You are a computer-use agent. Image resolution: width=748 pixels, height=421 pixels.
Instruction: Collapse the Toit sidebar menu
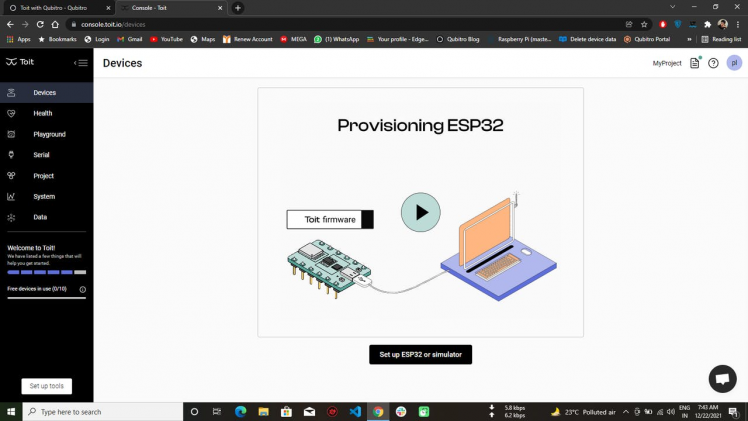81,62
